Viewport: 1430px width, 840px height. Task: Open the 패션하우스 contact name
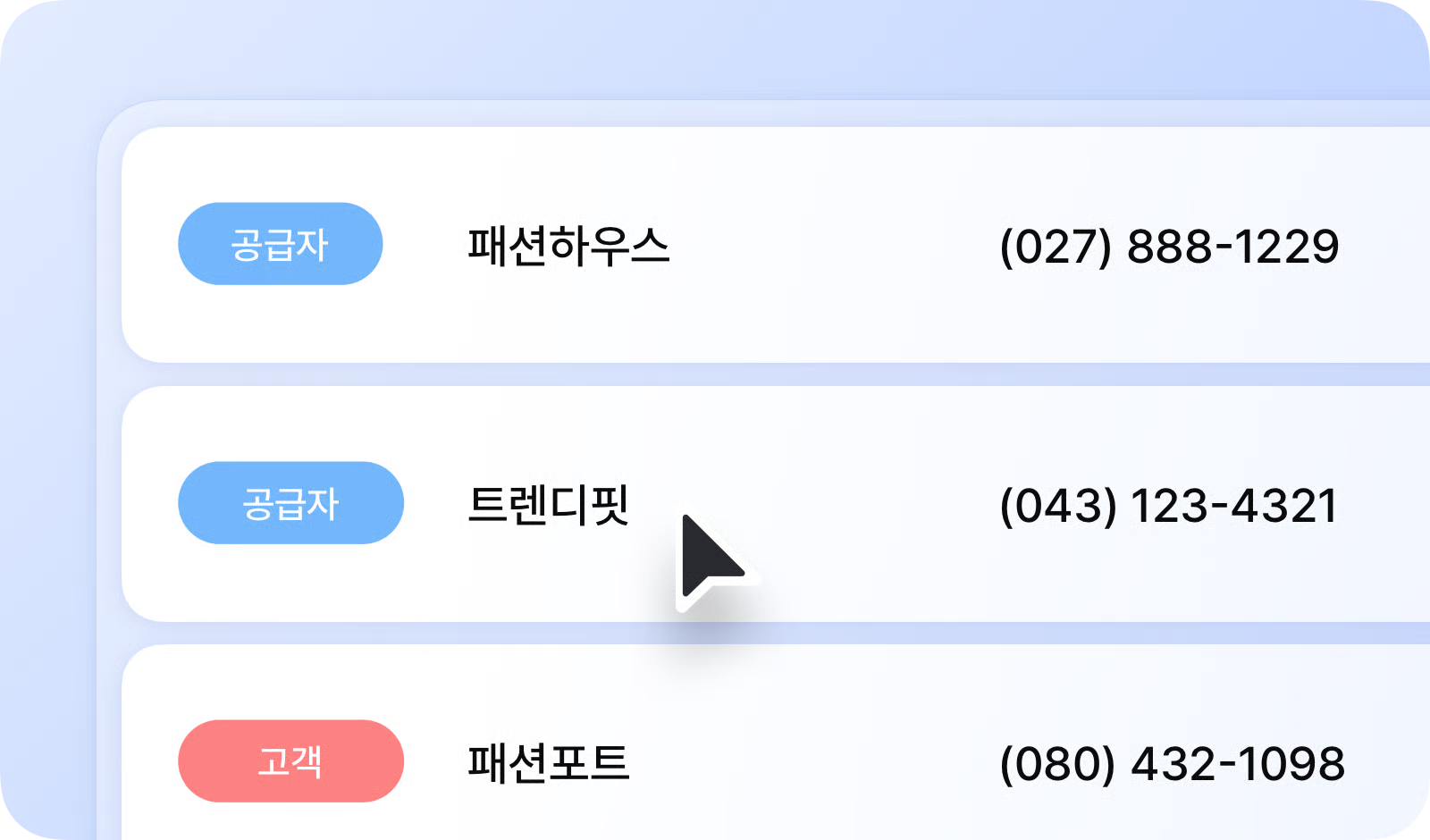pos(568,246)
